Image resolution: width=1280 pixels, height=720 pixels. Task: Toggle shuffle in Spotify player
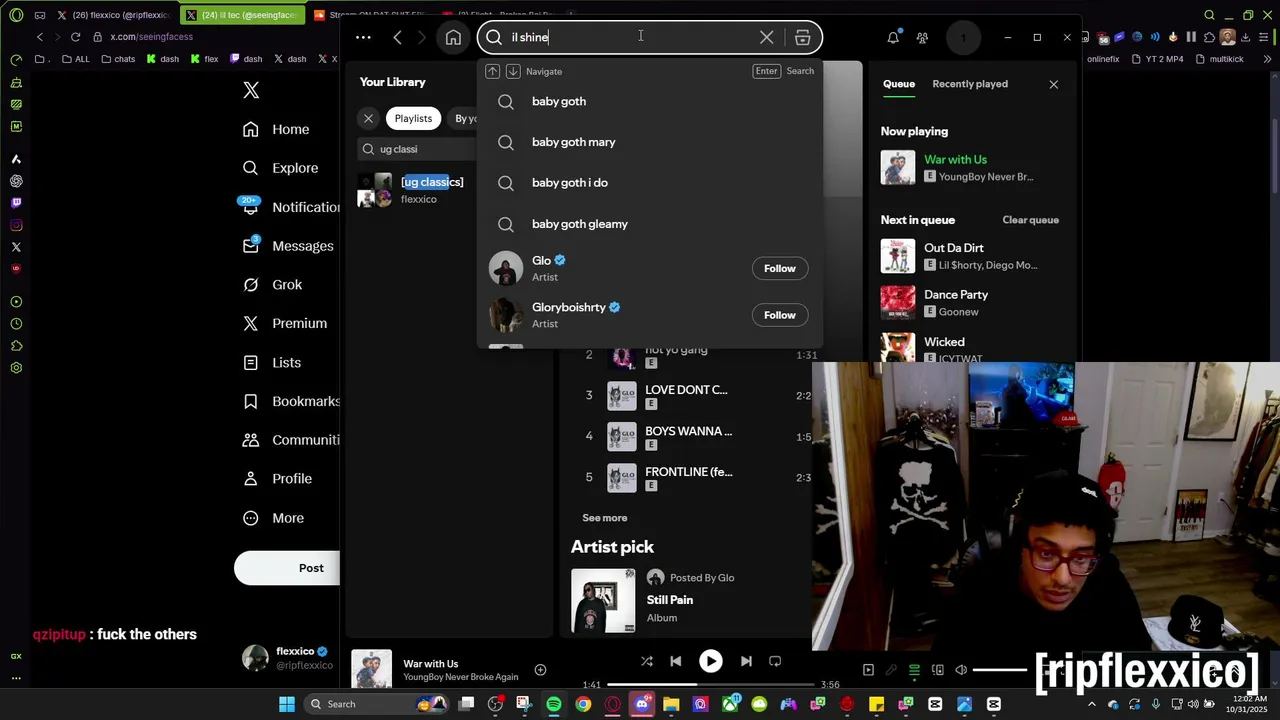point(646,661)
